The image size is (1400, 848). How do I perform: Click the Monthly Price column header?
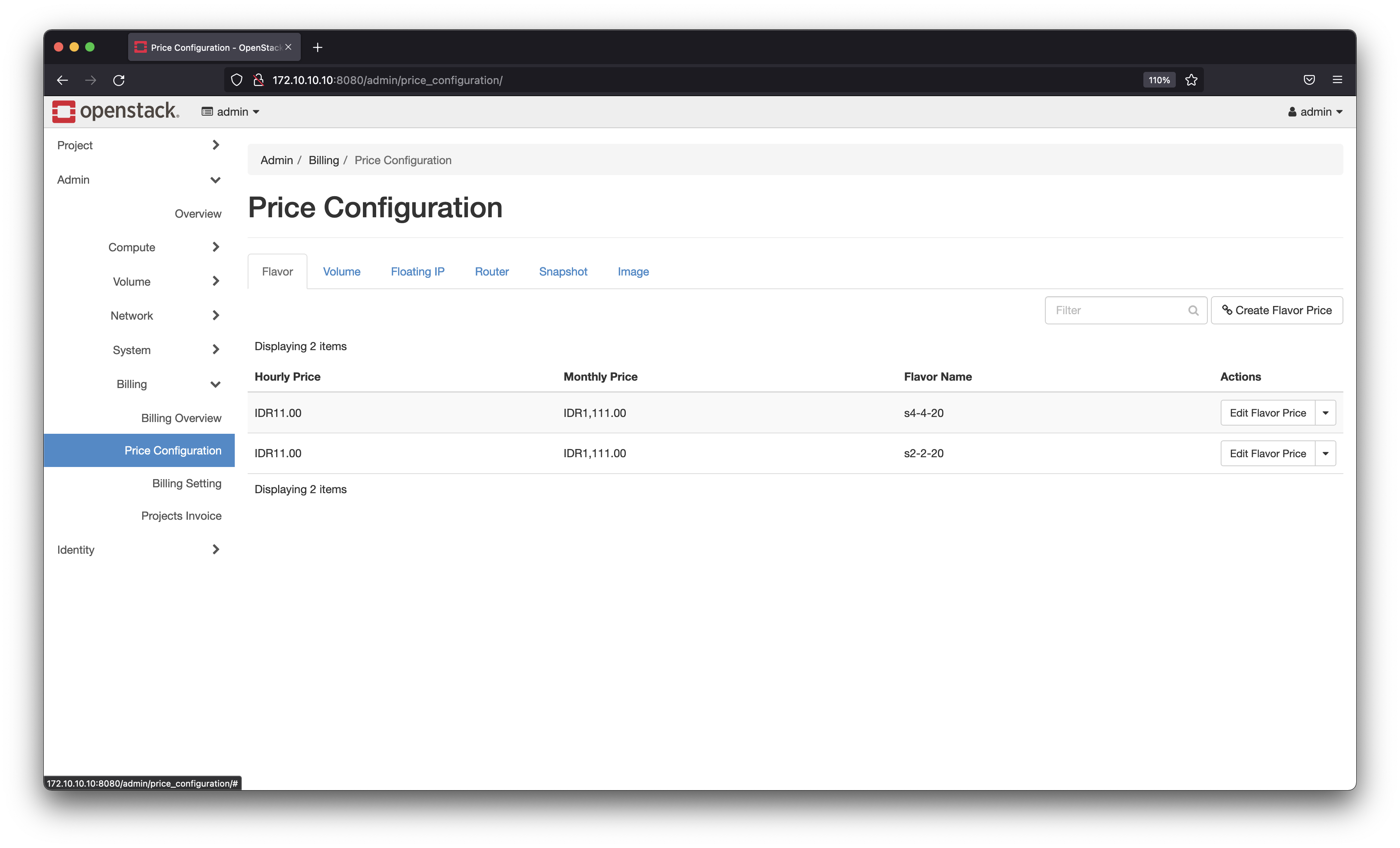pos(600,377)
